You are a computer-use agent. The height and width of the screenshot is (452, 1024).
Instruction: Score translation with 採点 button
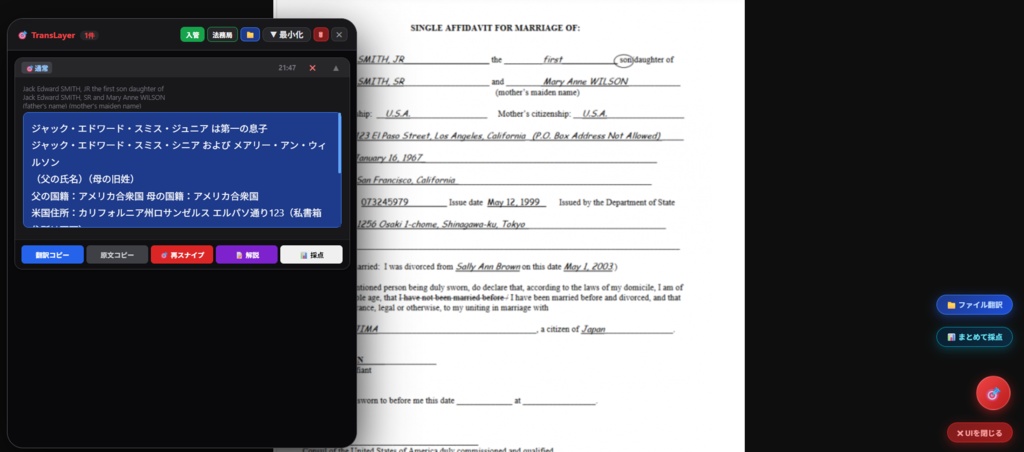click(312, 255)
